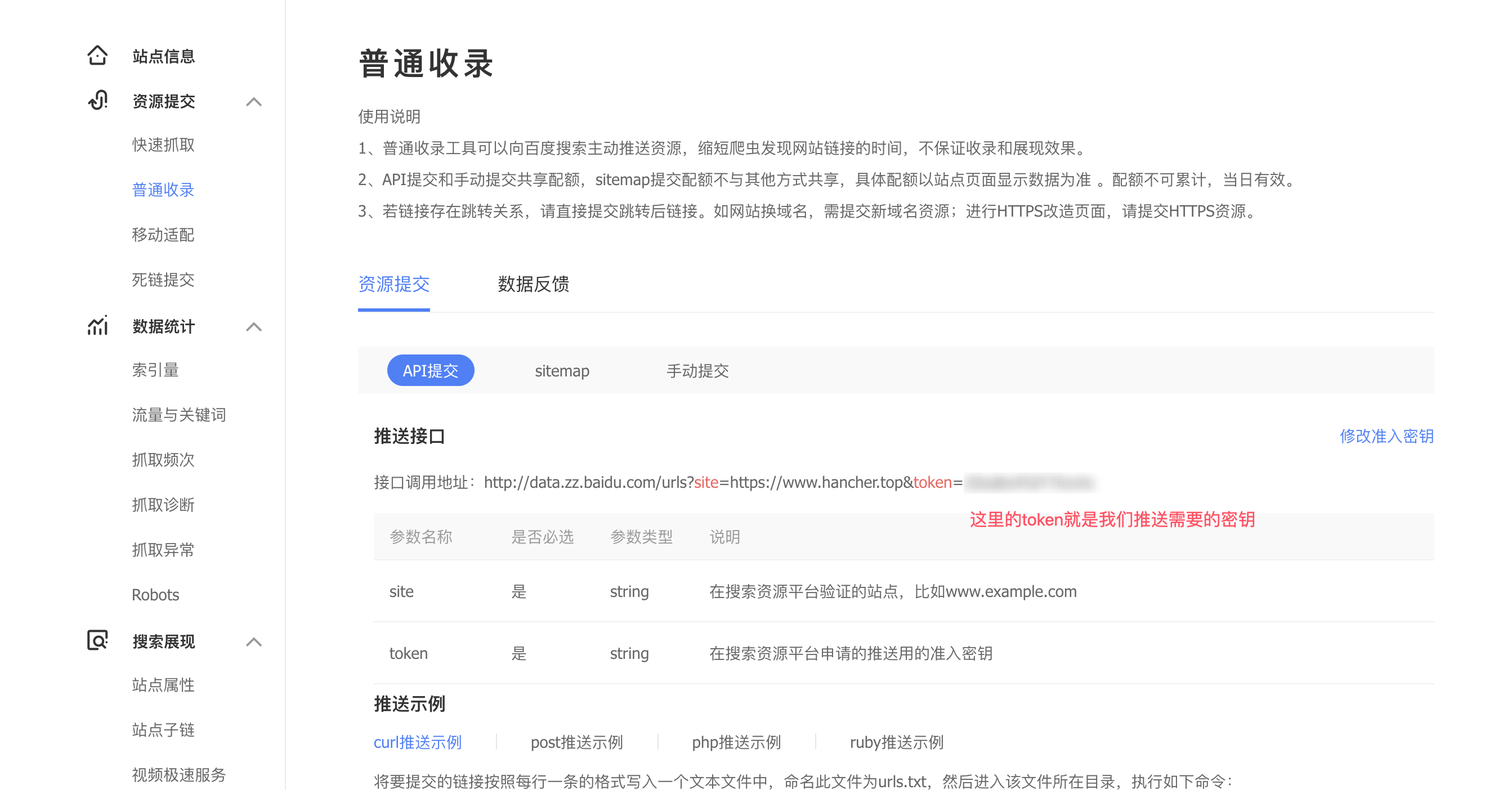View the php推送示例 example
The width and height of the screenshot is (1512, 790).
(737, 743)
